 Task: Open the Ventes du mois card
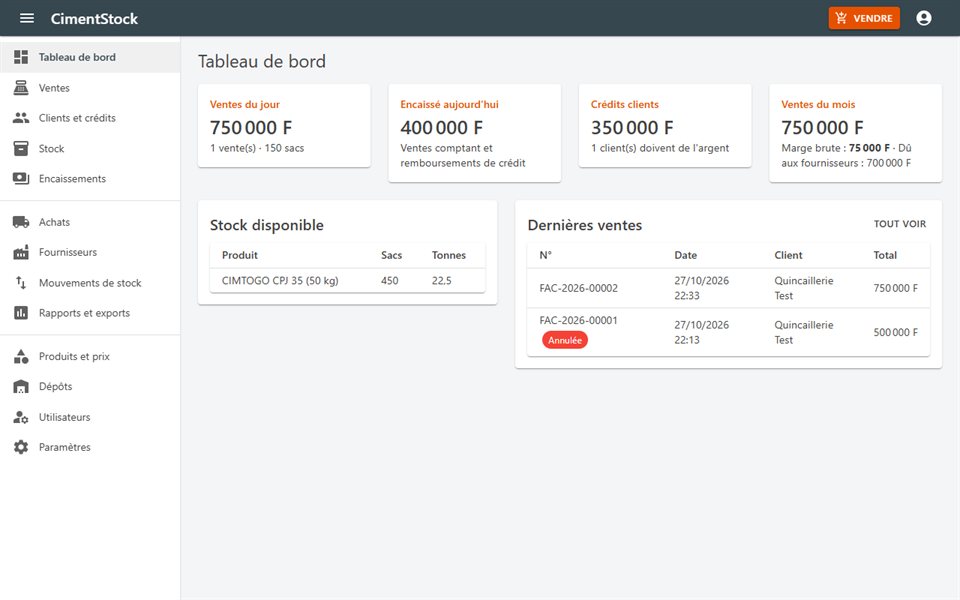click(x=855, y=133)
